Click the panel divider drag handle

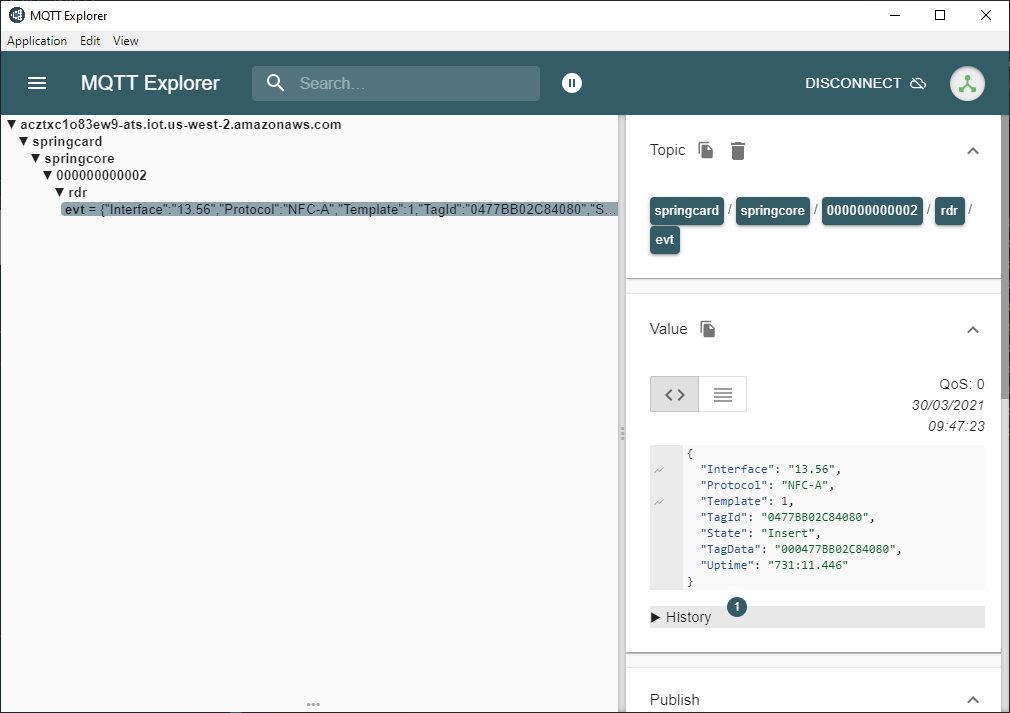(x=622, y=433)
